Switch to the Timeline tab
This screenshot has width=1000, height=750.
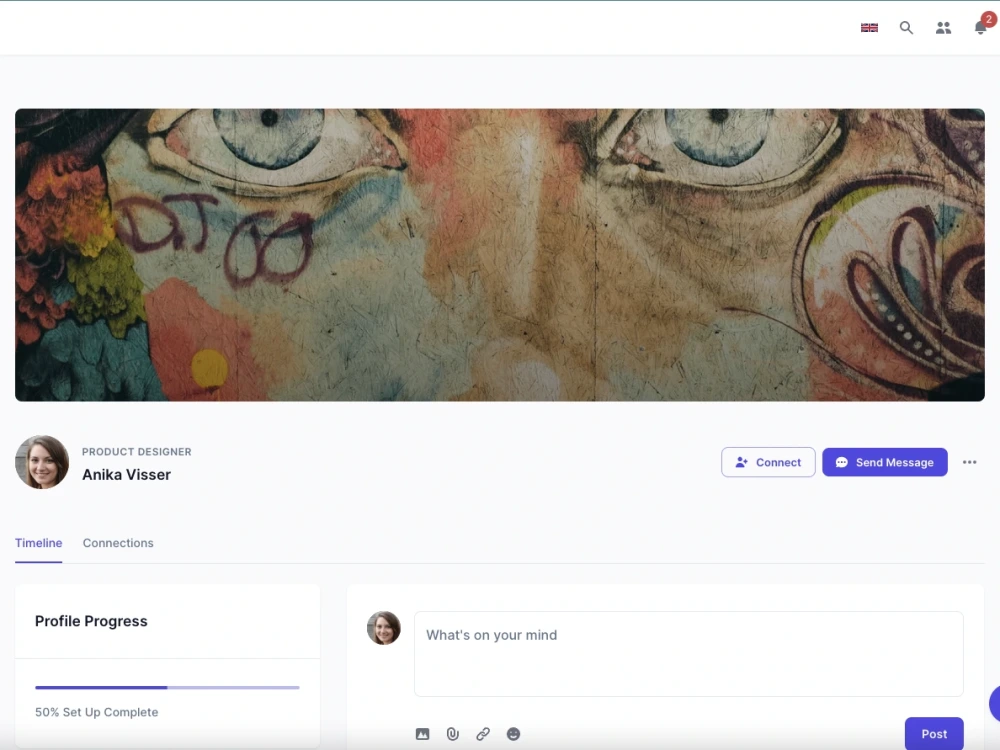[38, 543]
